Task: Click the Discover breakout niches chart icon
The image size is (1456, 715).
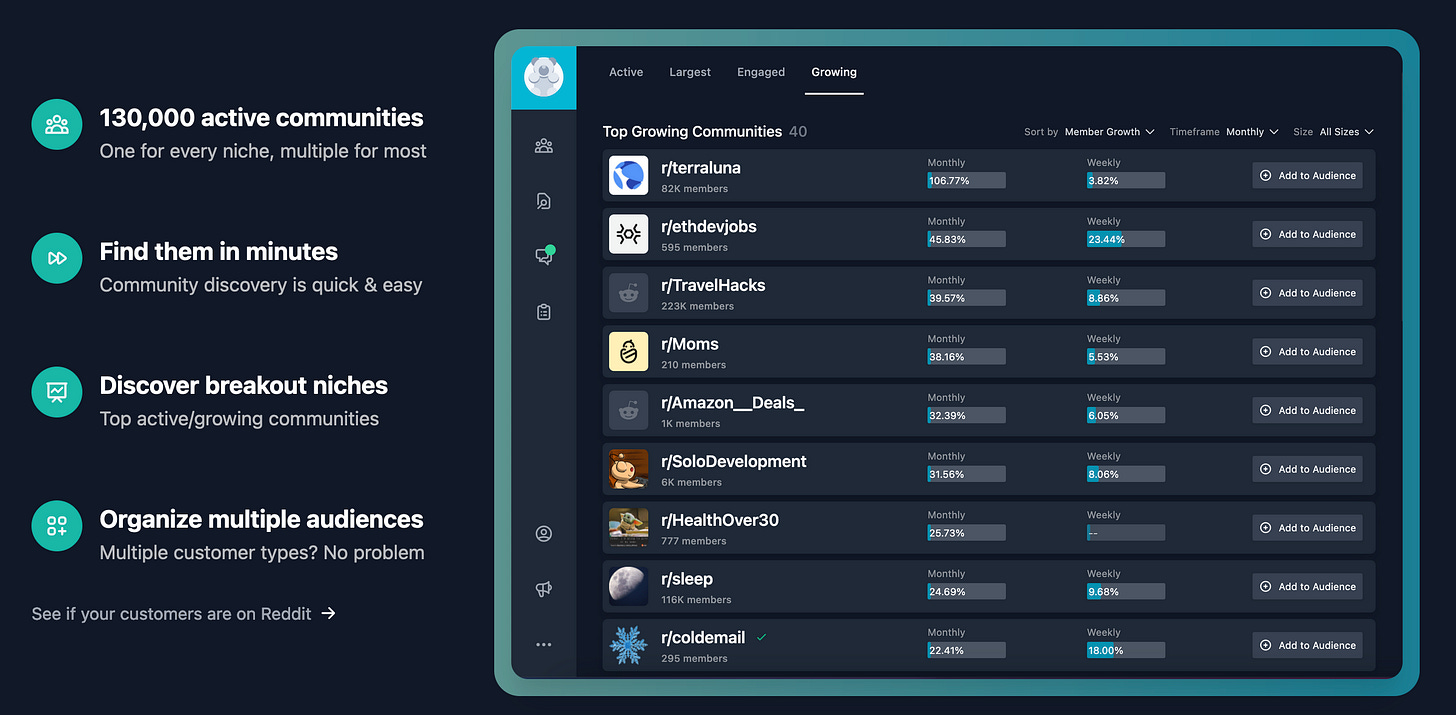Action: 57,392
